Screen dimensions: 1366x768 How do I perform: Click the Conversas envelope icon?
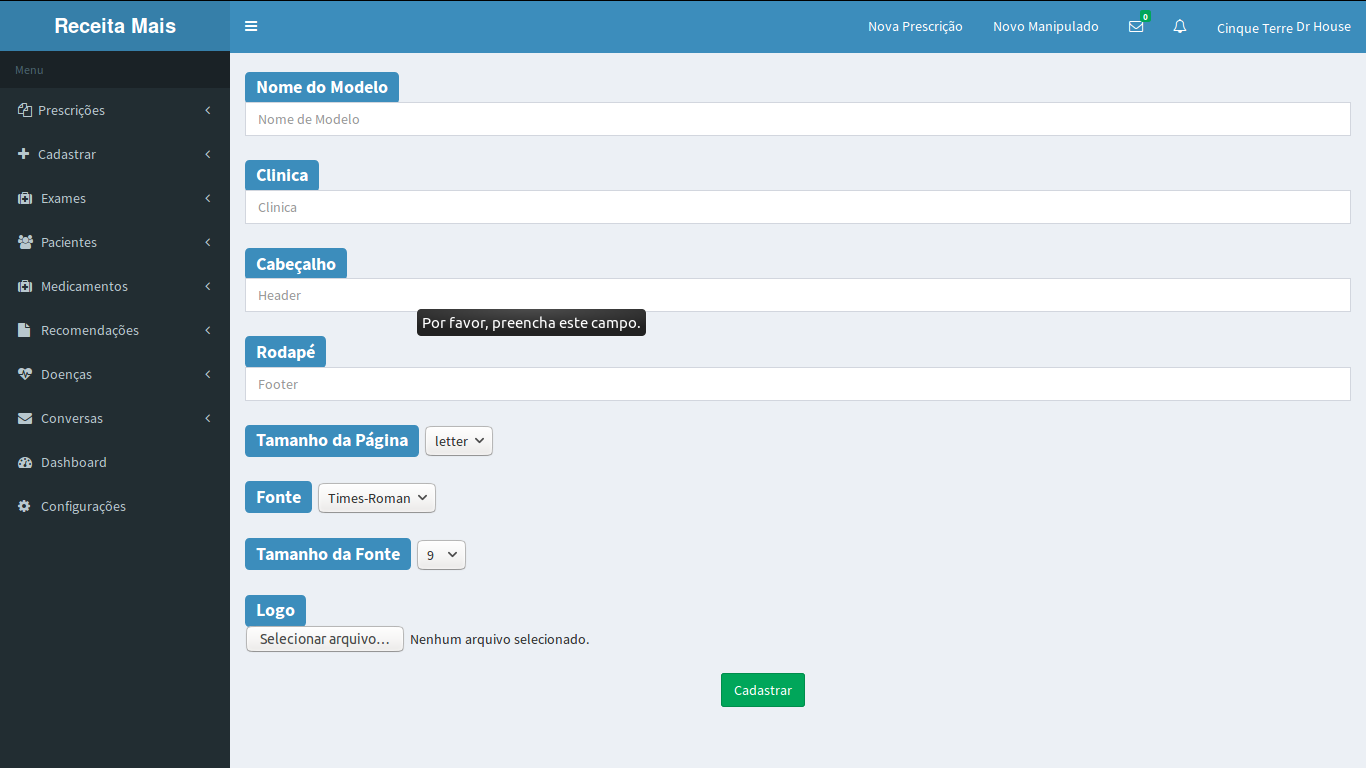25,418
